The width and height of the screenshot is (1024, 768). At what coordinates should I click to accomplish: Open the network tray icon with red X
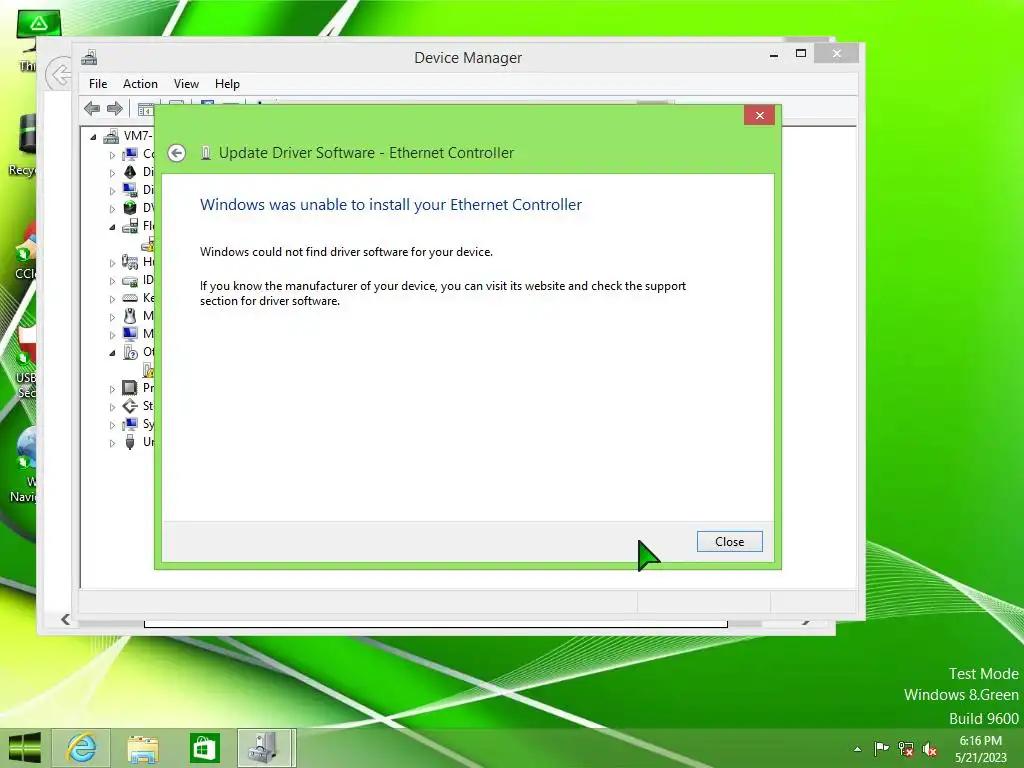click(x=906, y=748)
